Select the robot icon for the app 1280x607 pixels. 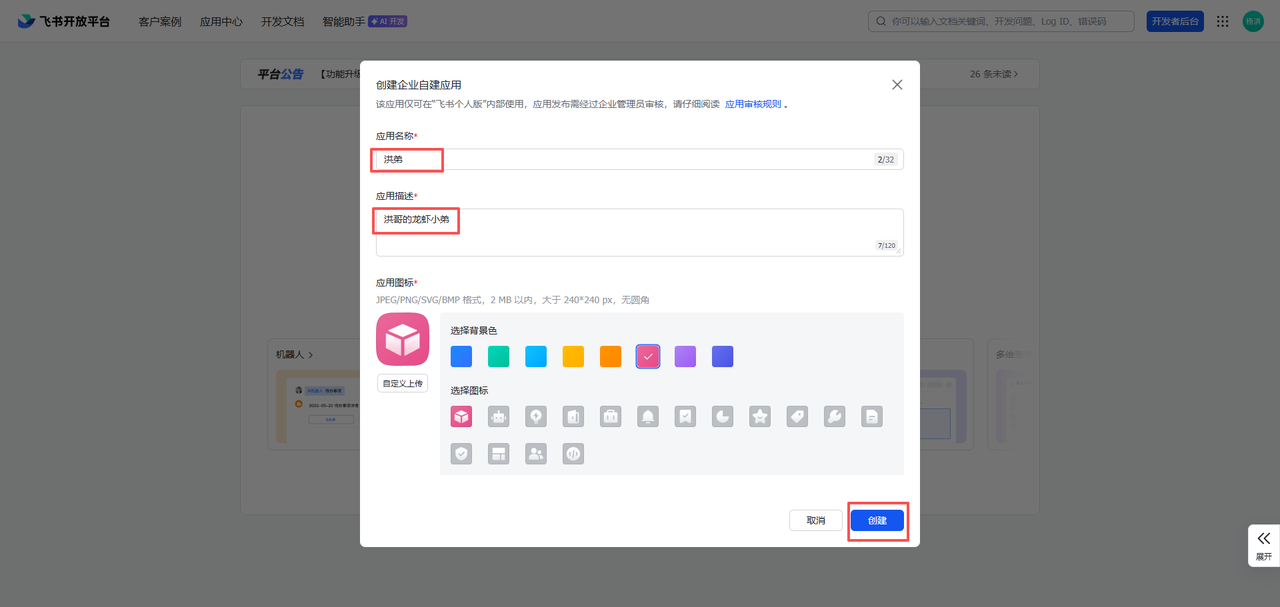point(498,416)
